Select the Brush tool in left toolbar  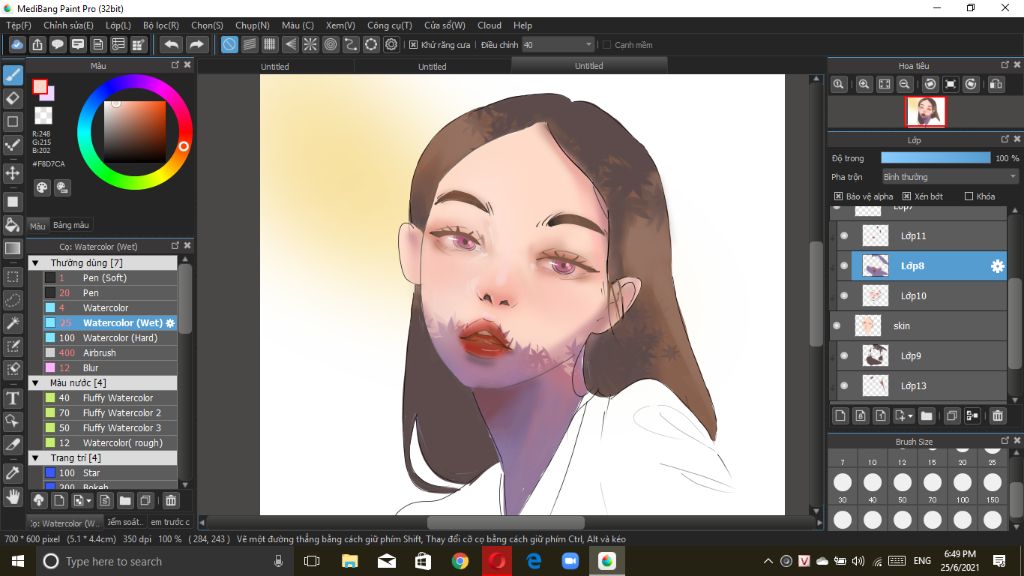pyautogui.click(x=12, y=75)
